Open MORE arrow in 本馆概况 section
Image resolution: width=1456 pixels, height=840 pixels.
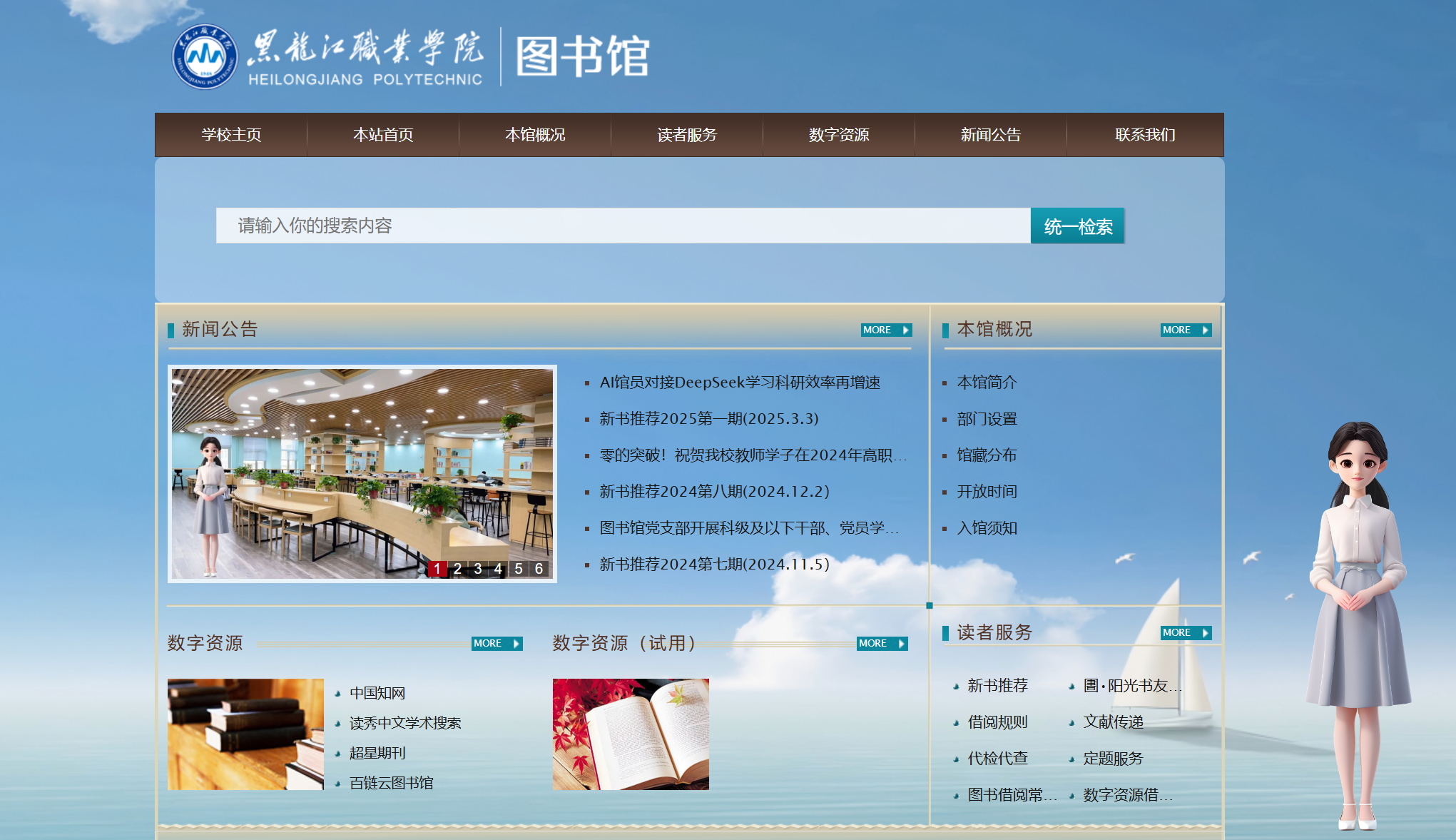click(1186, 330)
